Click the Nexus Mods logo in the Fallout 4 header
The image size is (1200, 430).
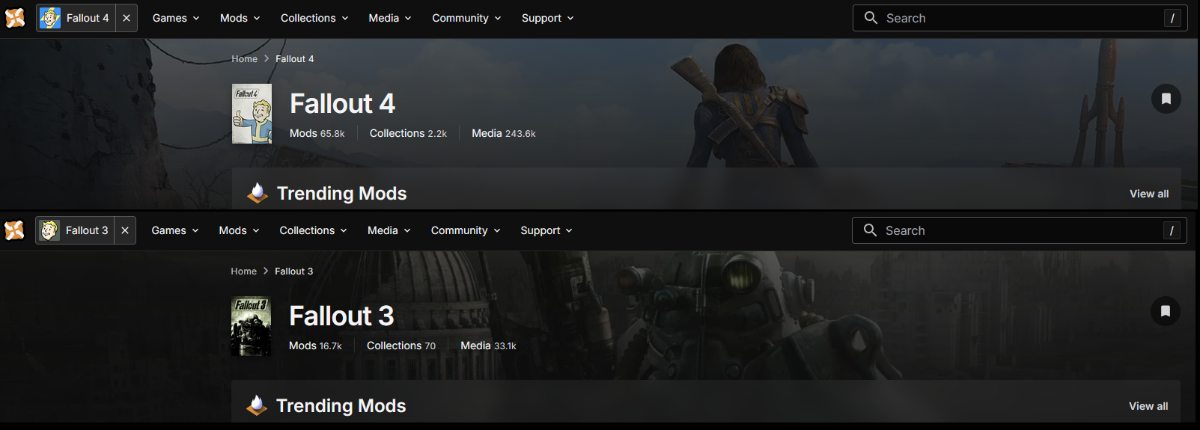(x=15, y=18)
